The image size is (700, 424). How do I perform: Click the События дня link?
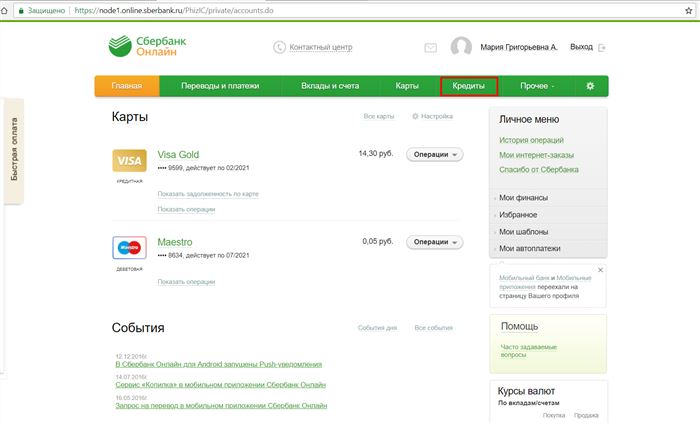377,328
